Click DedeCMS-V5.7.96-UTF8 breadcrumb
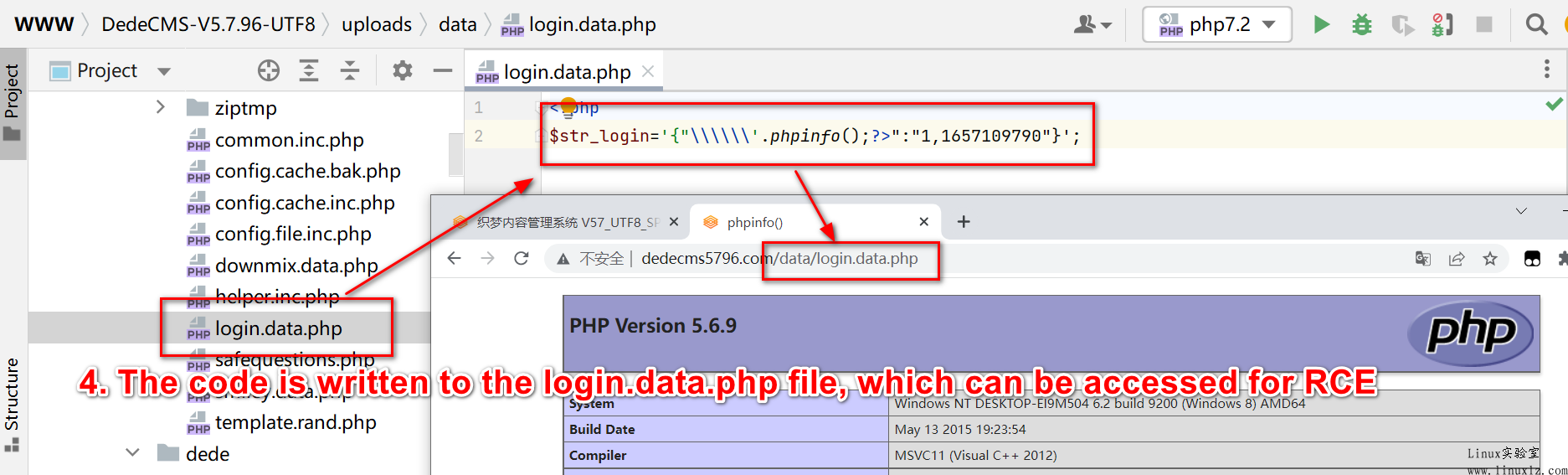This screenshot has height=475, width=1568. (208, 24)
